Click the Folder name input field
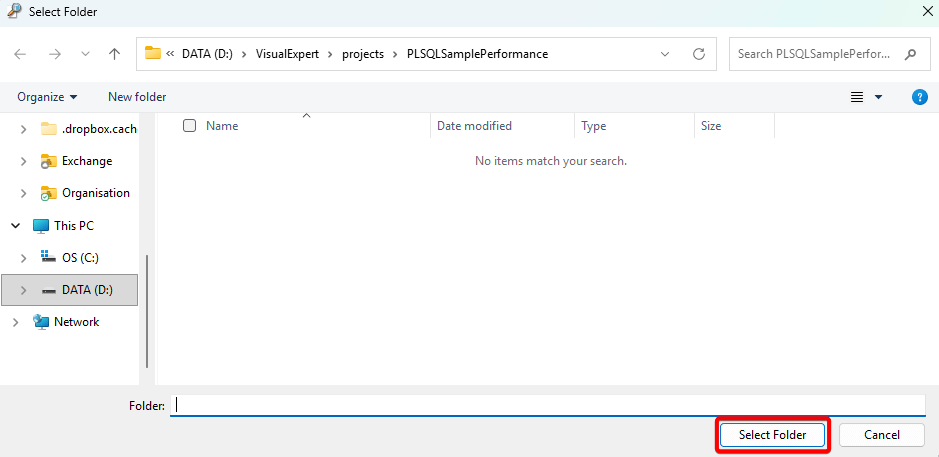 548,405
